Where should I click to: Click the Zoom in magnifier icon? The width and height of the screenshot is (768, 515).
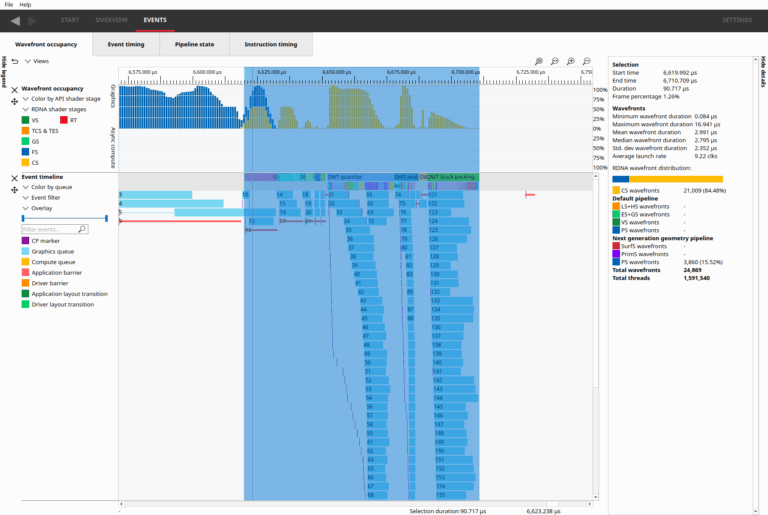[571, 61]
